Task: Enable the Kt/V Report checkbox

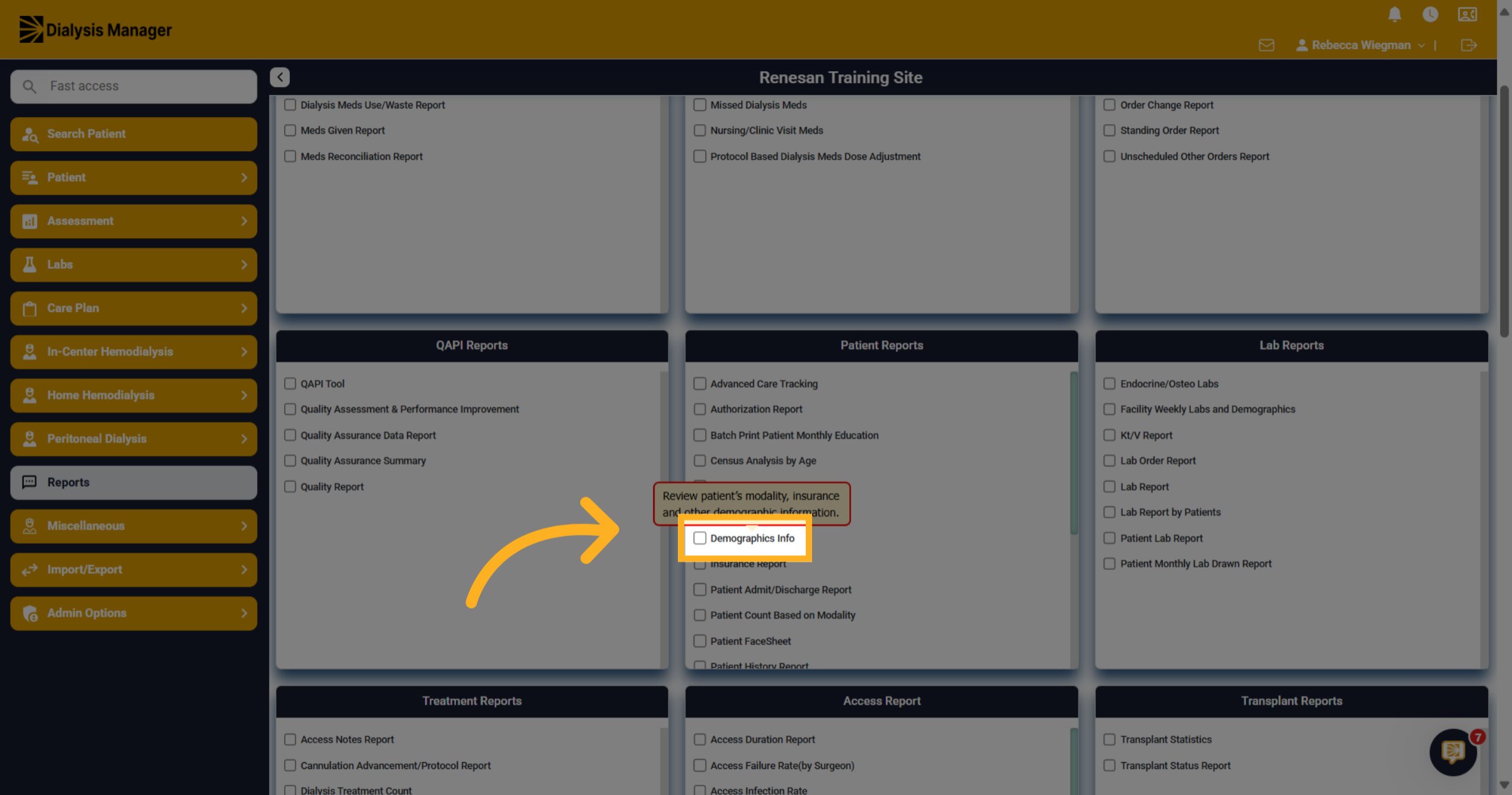Action: pyautogui.click(x=1109, y=435)
